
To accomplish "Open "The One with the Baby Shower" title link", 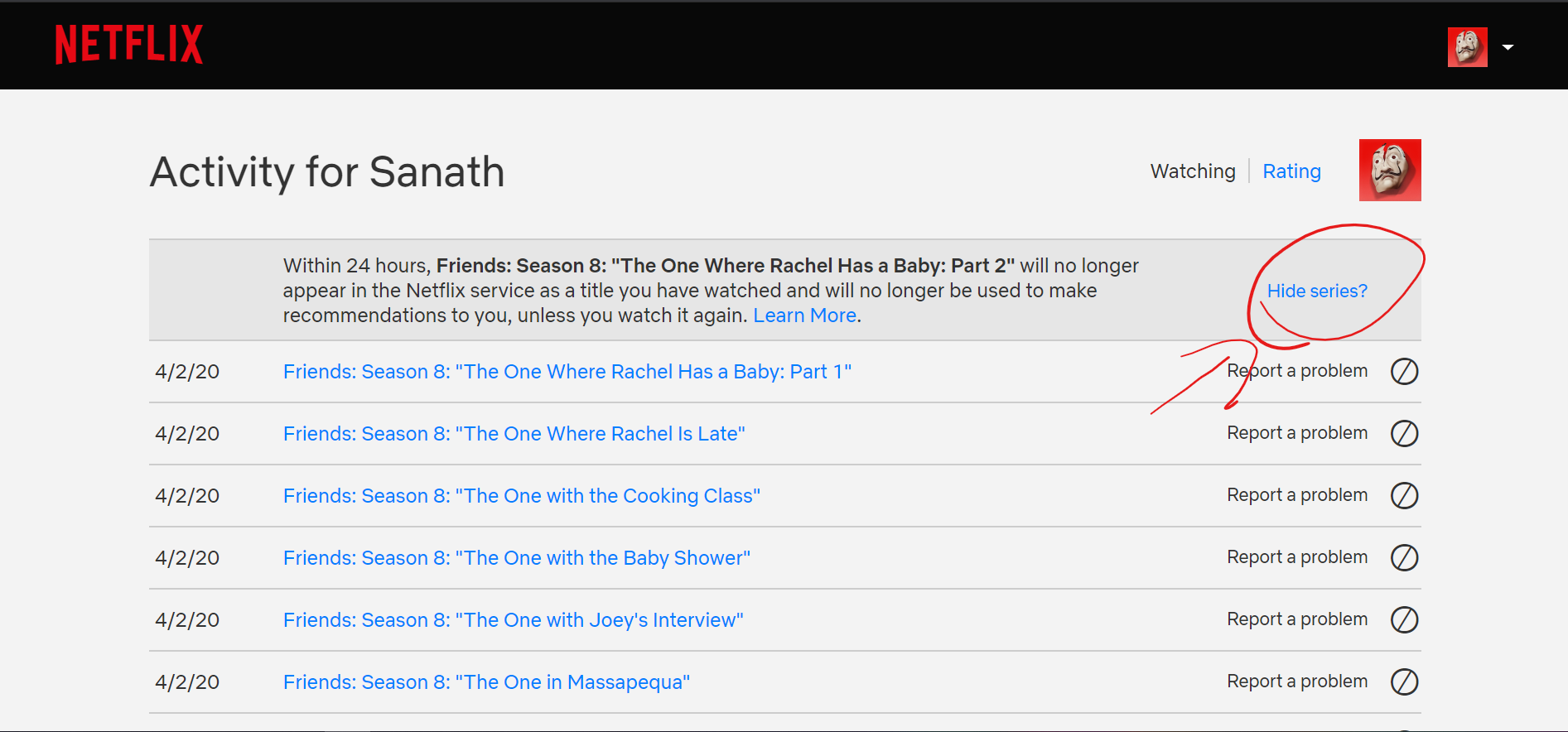I will click(x=516, y=558).
